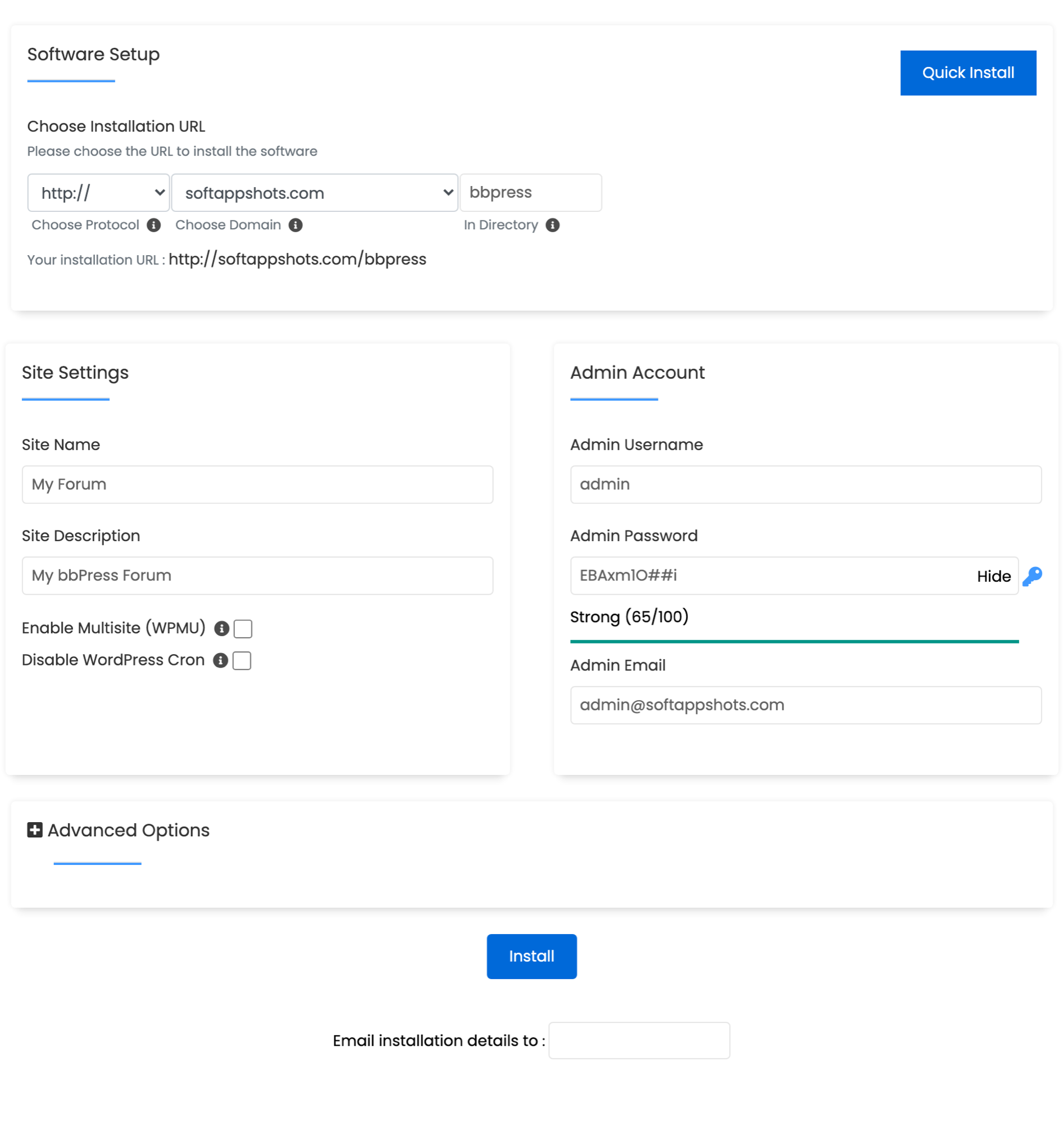Click the plus icon beside Advanced Options

point(35,830)
